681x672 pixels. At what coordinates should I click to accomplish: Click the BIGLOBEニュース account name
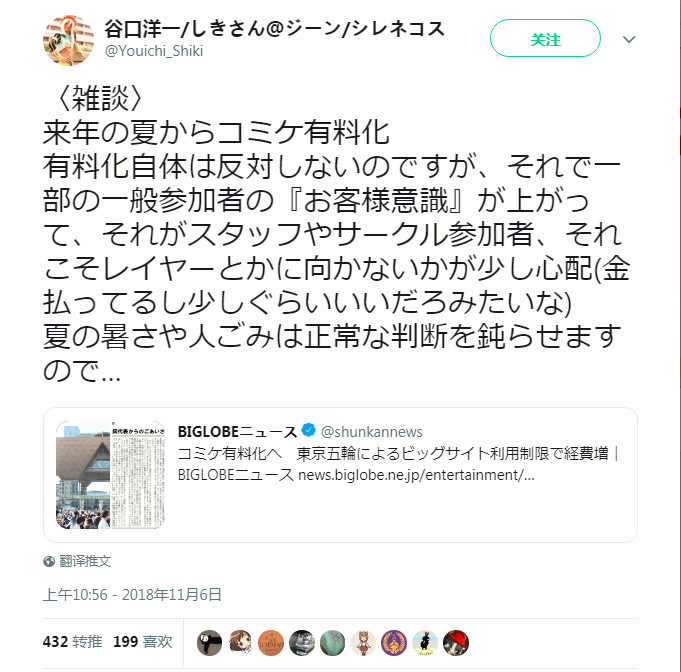coord(237,432)
